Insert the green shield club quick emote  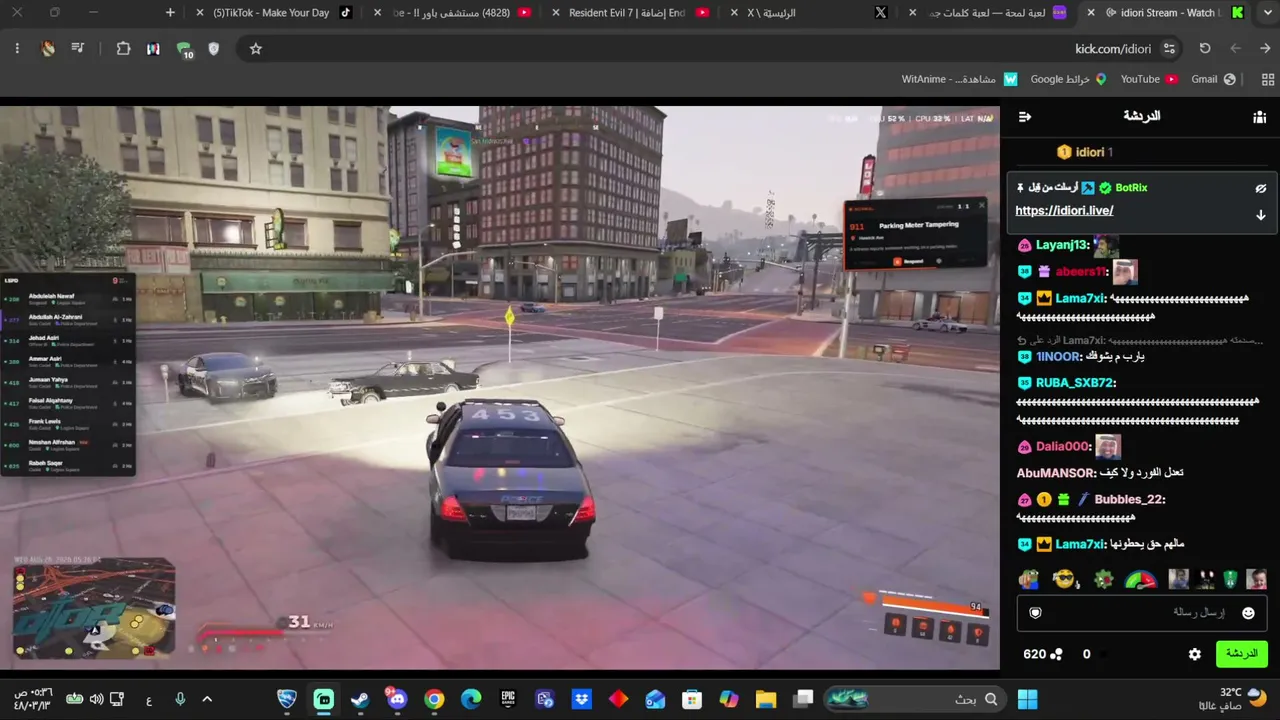click(x=1230, y=580)
